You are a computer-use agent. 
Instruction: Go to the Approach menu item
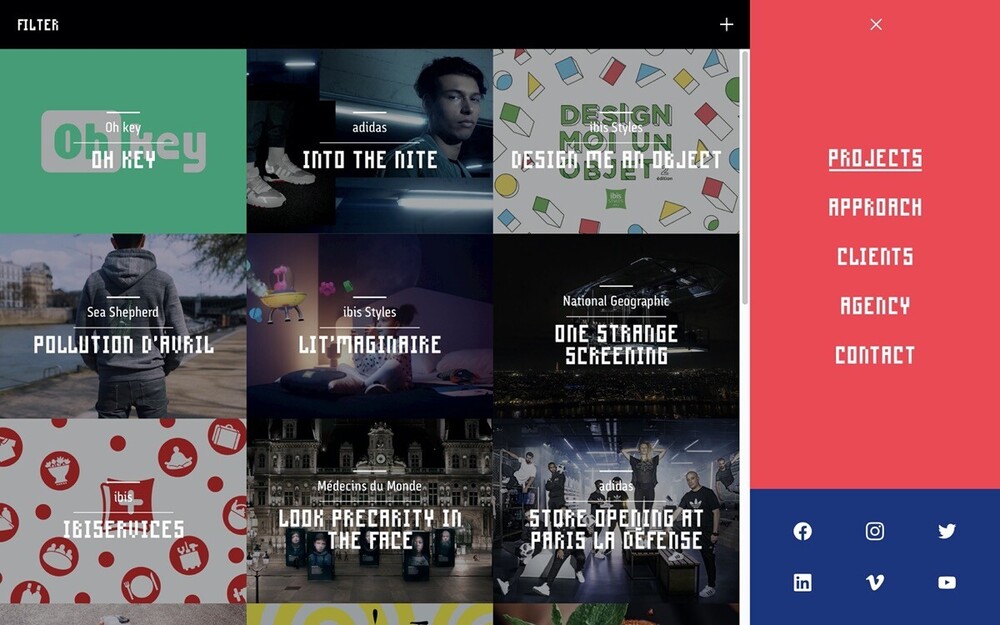[875, 207]
